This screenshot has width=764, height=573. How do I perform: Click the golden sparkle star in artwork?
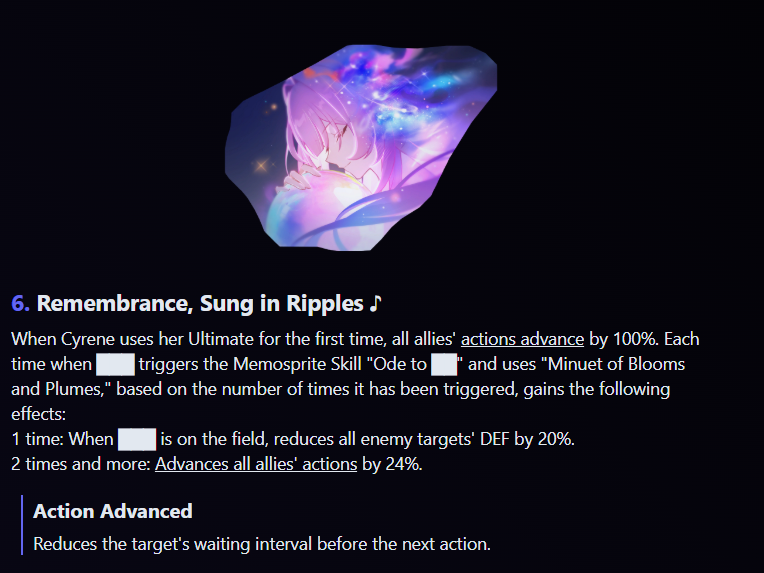pyautogui.click(x=261, y=166)
